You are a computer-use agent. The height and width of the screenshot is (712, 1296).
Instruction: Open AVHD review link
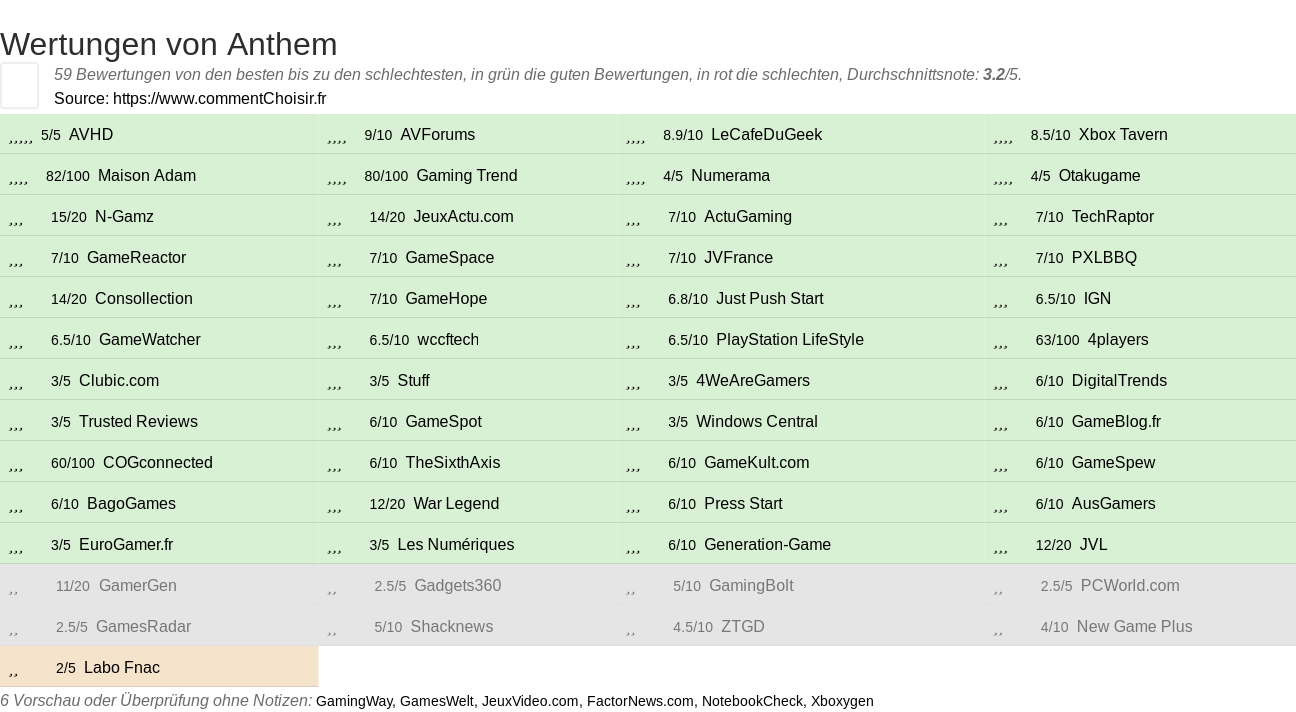coord(91,135)
